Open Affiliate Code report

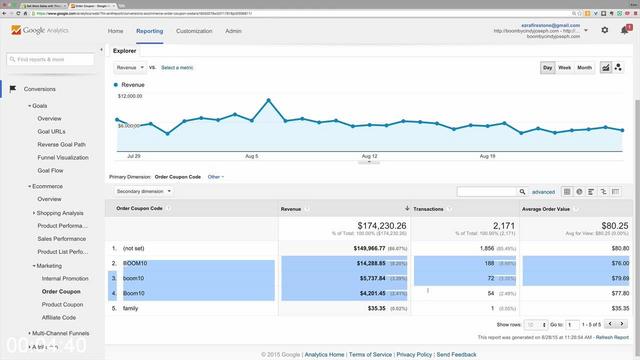tap(59, 318)
